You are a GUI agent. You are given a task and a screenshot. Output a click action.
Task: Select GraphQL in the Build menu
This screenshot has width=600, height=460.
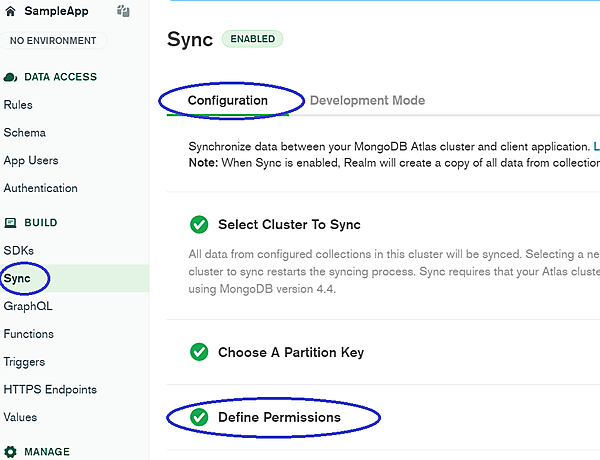pyautogui.click(x=27, y=306)
